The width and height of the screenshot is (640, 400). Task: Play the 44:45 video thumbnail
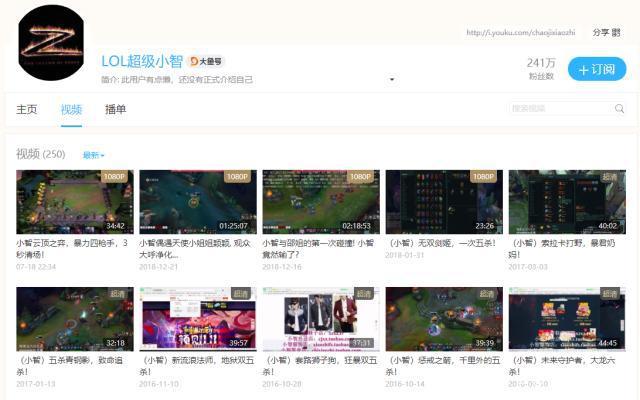(567, 319)
